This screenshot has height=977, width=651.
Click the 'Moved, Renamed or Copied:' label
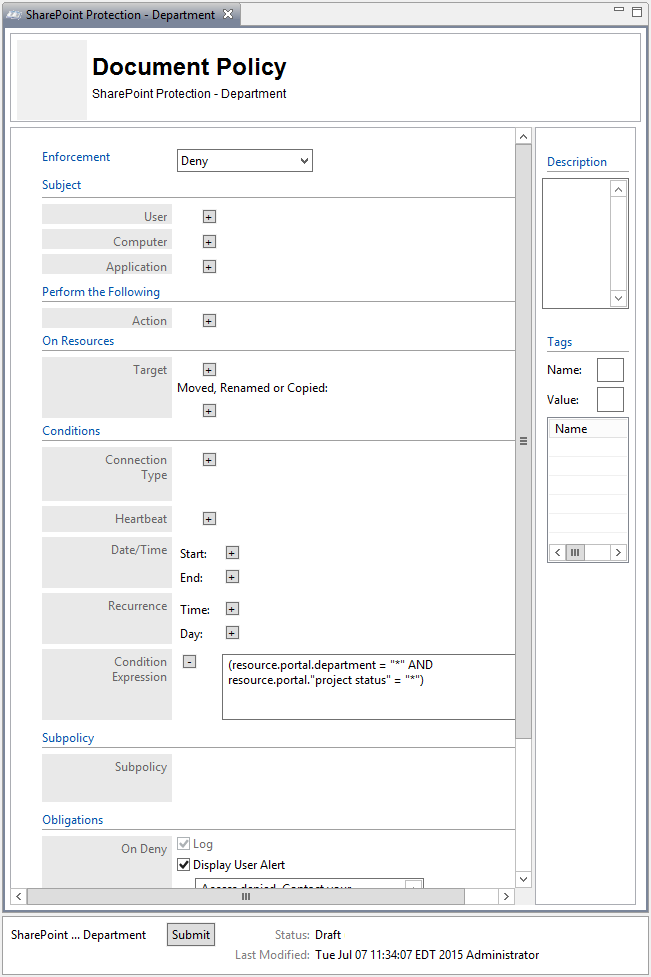click(252, 388)
